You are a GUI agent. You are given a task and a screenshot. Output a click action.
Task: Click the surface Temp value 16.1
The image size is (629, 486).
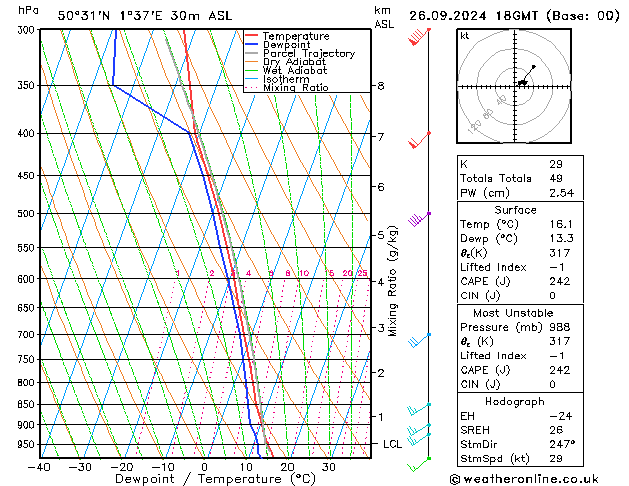pos(561,224)
